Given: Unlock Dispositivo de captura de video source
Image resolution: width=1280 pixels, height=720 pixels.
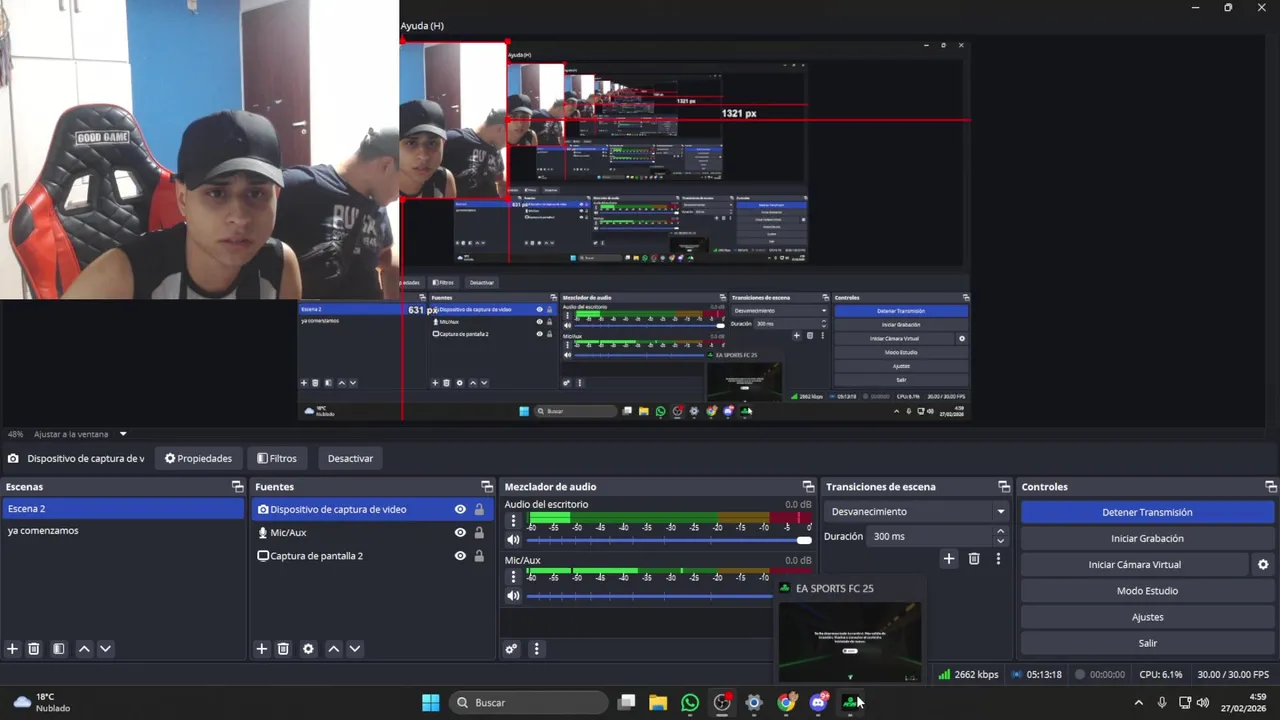Looking at the screenshot, I should [479, 509].
